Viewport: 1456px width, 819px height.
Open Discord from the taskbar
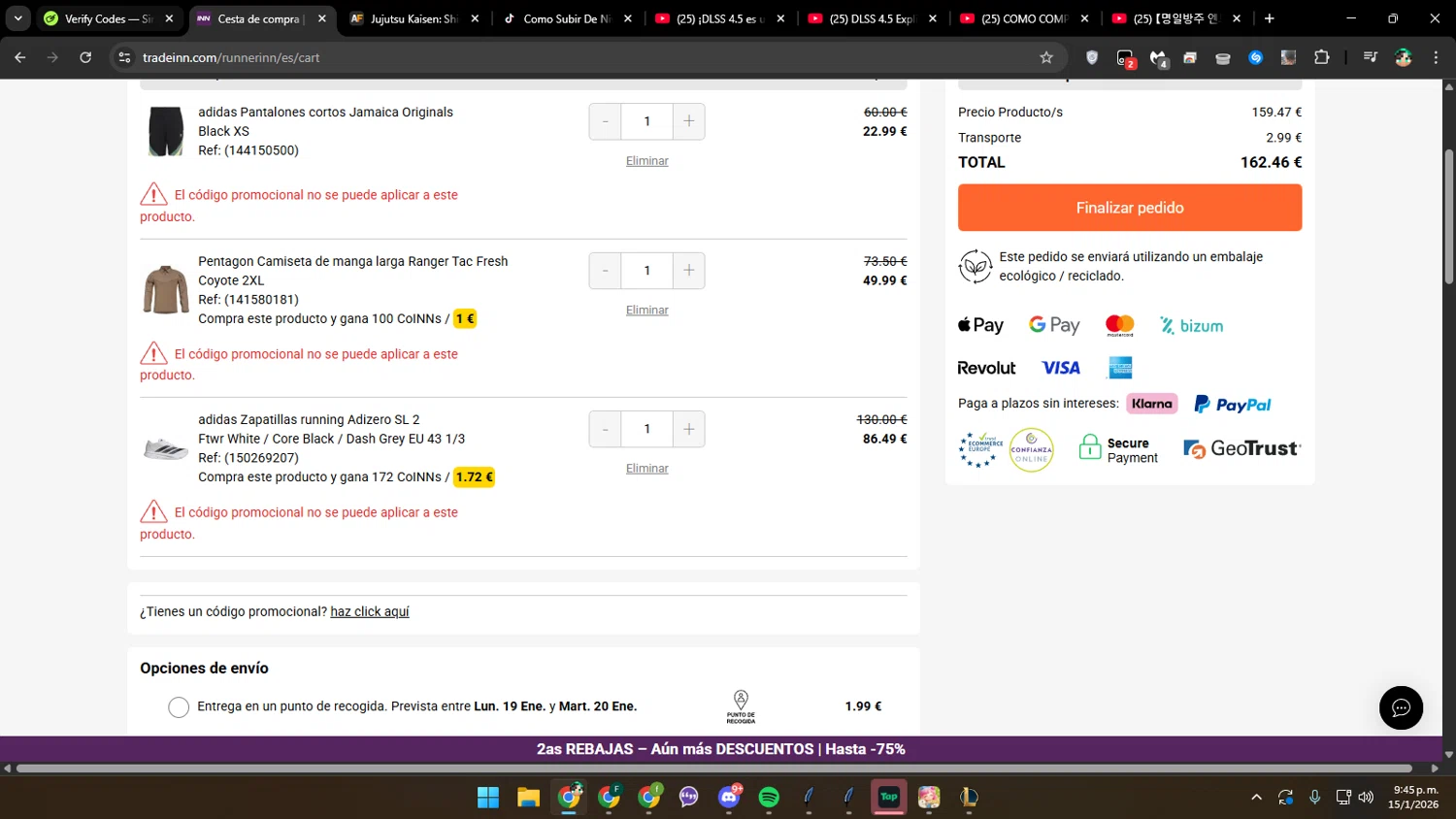(729, 798)
